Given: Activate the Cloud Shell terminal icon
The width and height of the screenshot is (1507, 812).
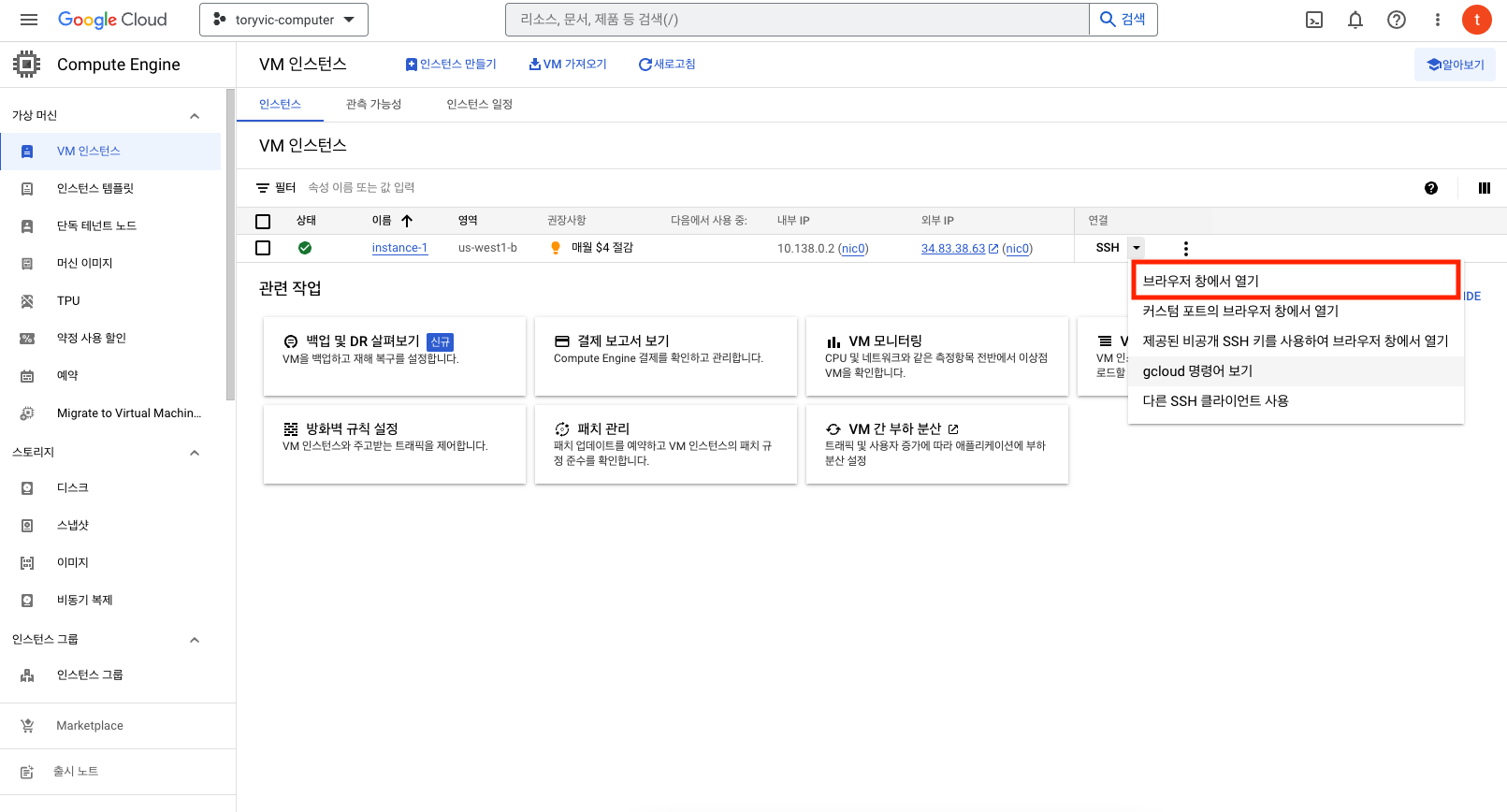Looking at the screenshot, I should 1314,20.
